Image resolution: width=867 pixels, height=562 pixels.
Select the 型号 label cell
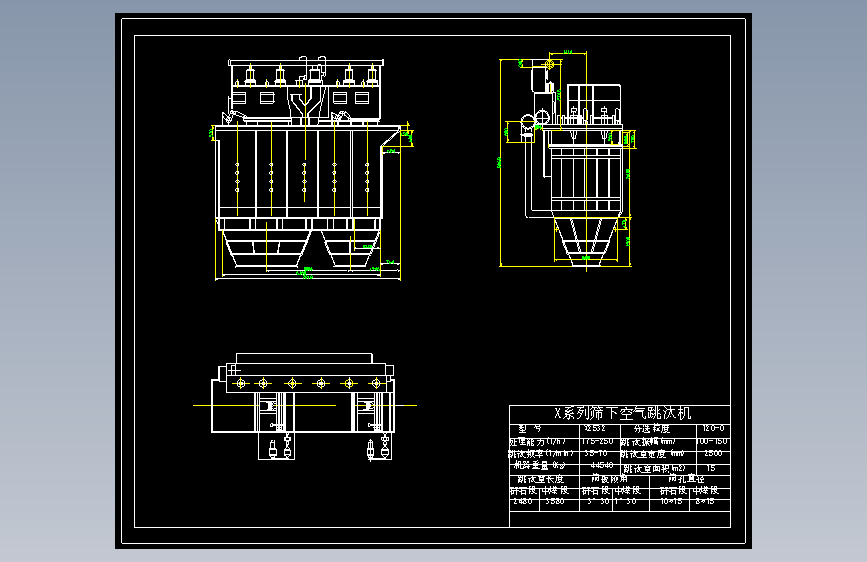530,429
